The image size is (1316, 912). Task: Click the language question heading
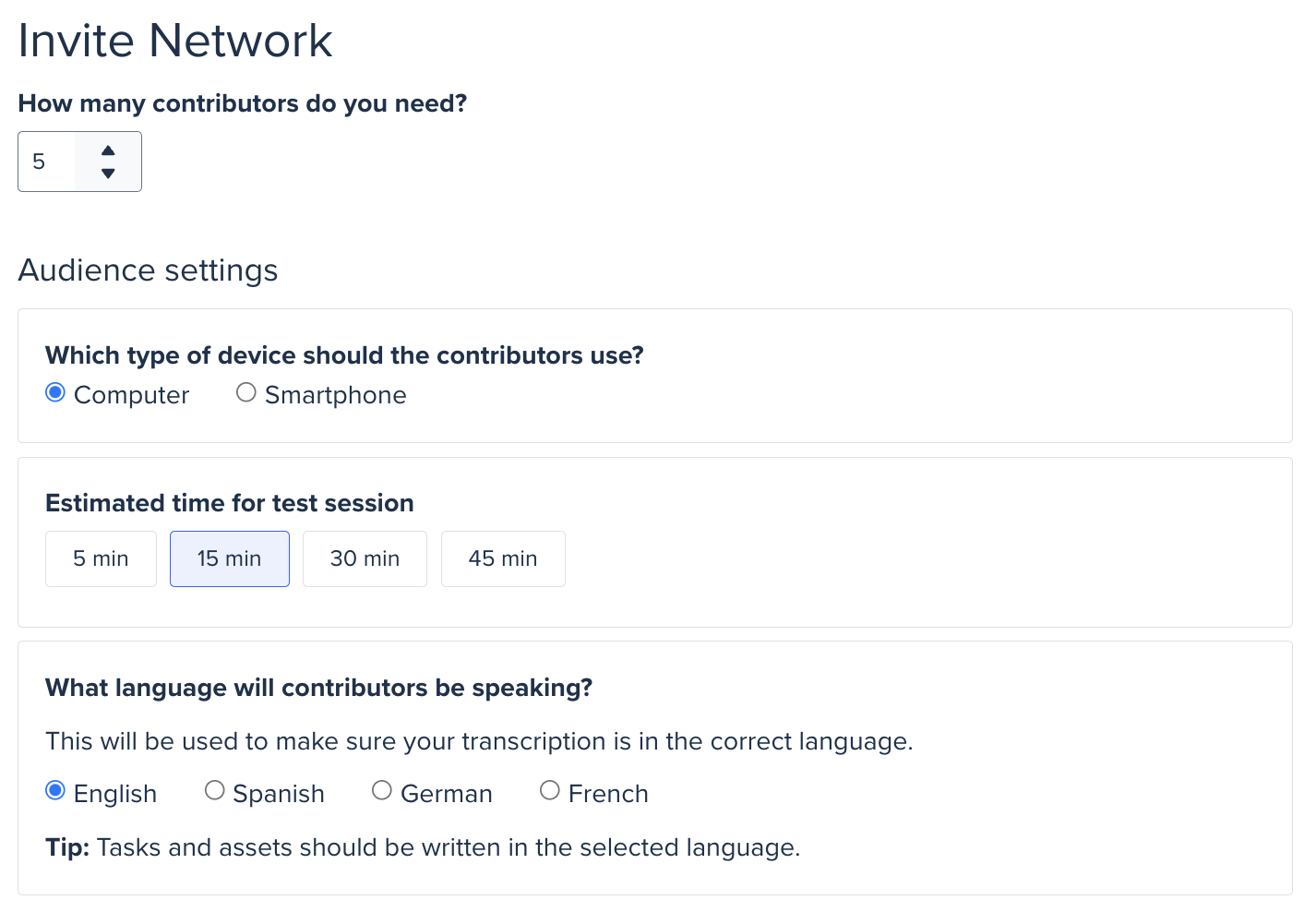pos(318,688)
